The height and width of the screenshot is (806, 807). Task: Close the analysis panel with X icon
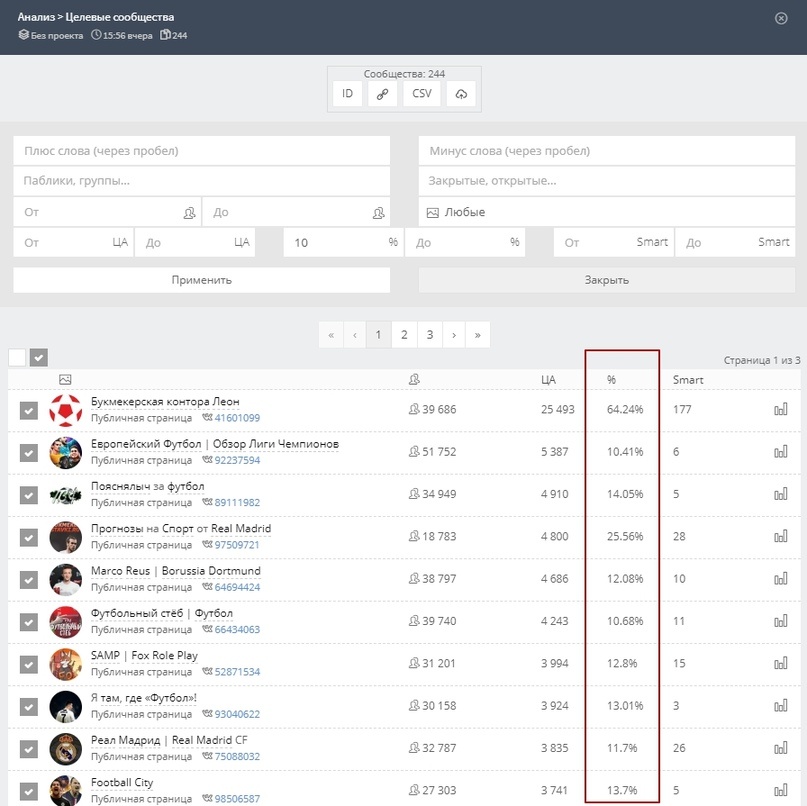[x=781, y=19]
